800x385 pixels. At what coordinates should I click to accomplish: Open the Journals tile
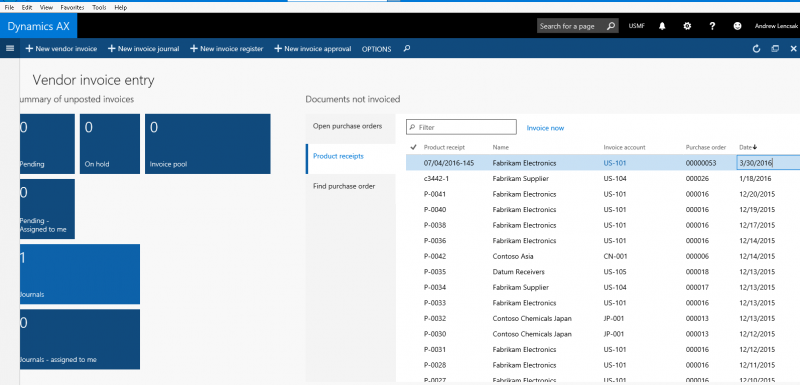tap(80, 274)
